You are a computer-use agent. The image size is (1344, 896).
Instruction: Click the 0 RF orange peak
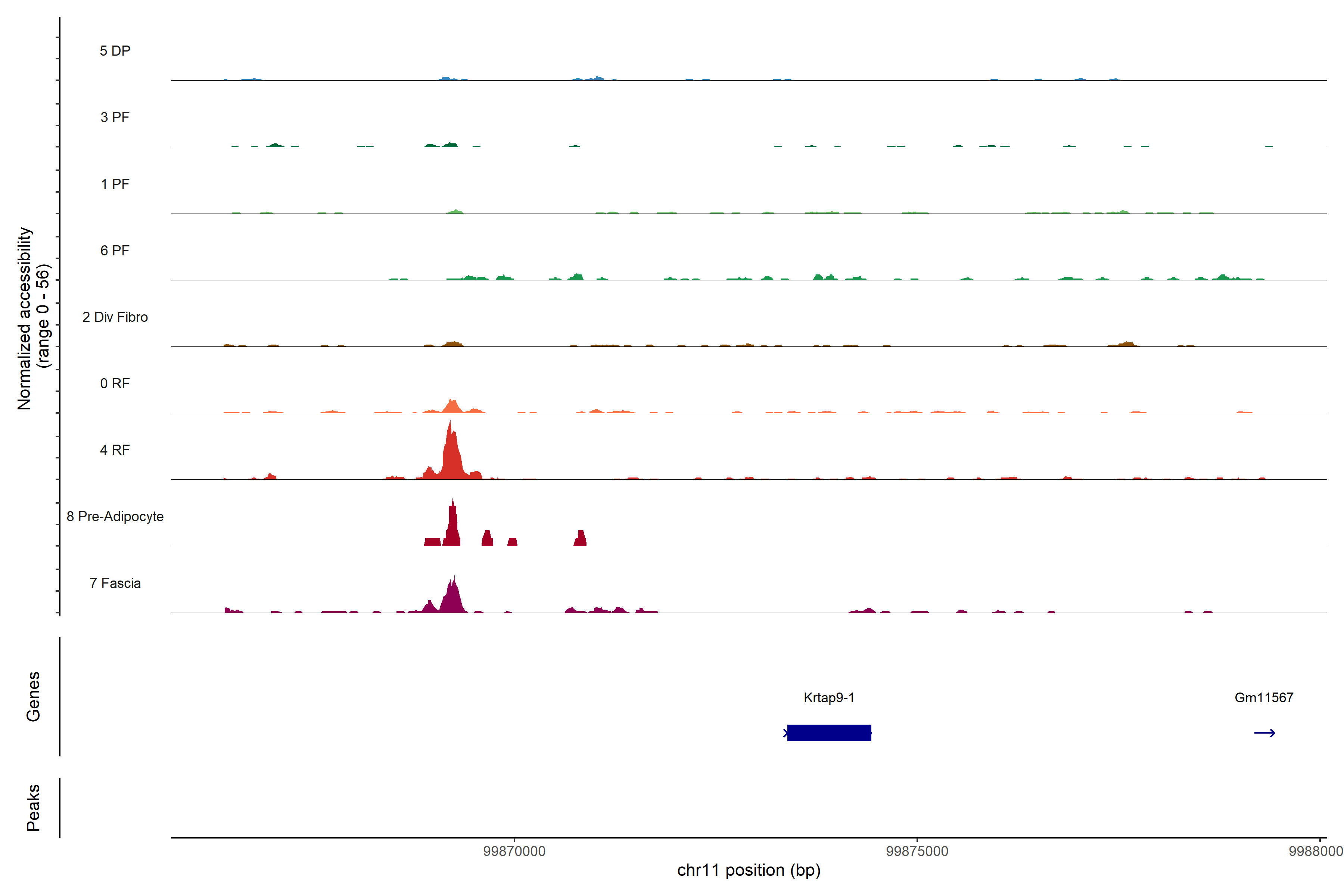point(452,407)
